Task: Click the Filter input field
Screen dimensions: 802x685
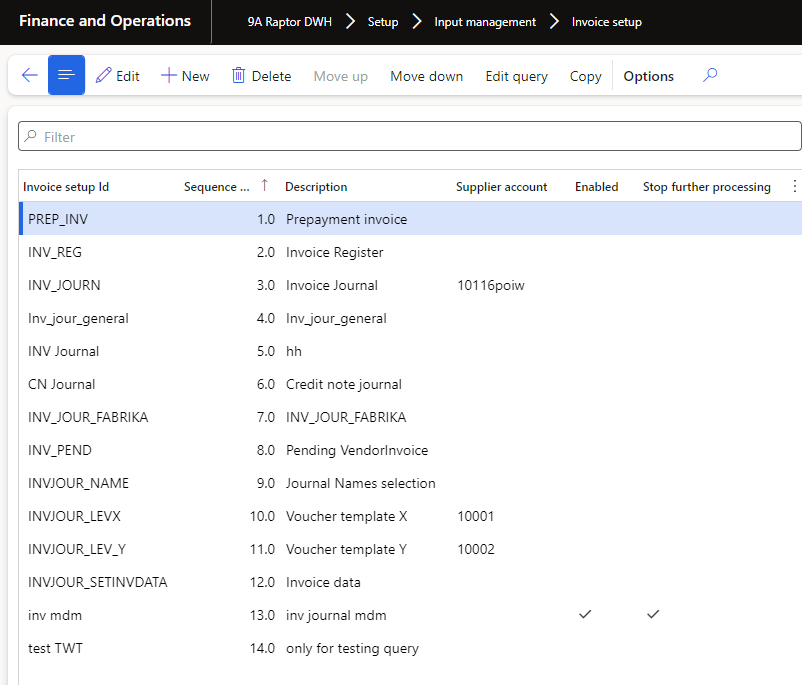Action: pos(410,137)
